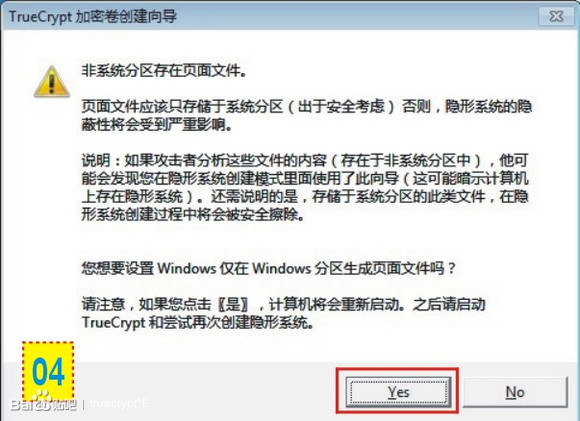The image size is (580, 421).
Task: Click the line ending with 将会被安全擦除
Action: [193, 214]
